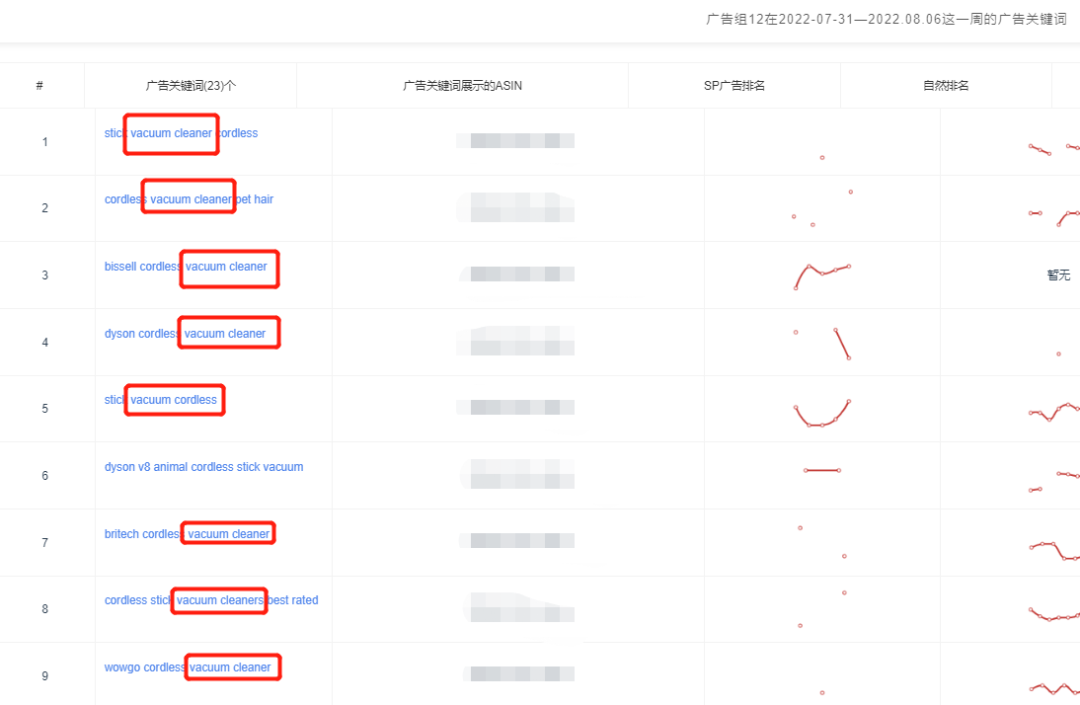Click row number 4
Image resolution: width=1080 pixels, height=705 pixels.
(45, 342)
